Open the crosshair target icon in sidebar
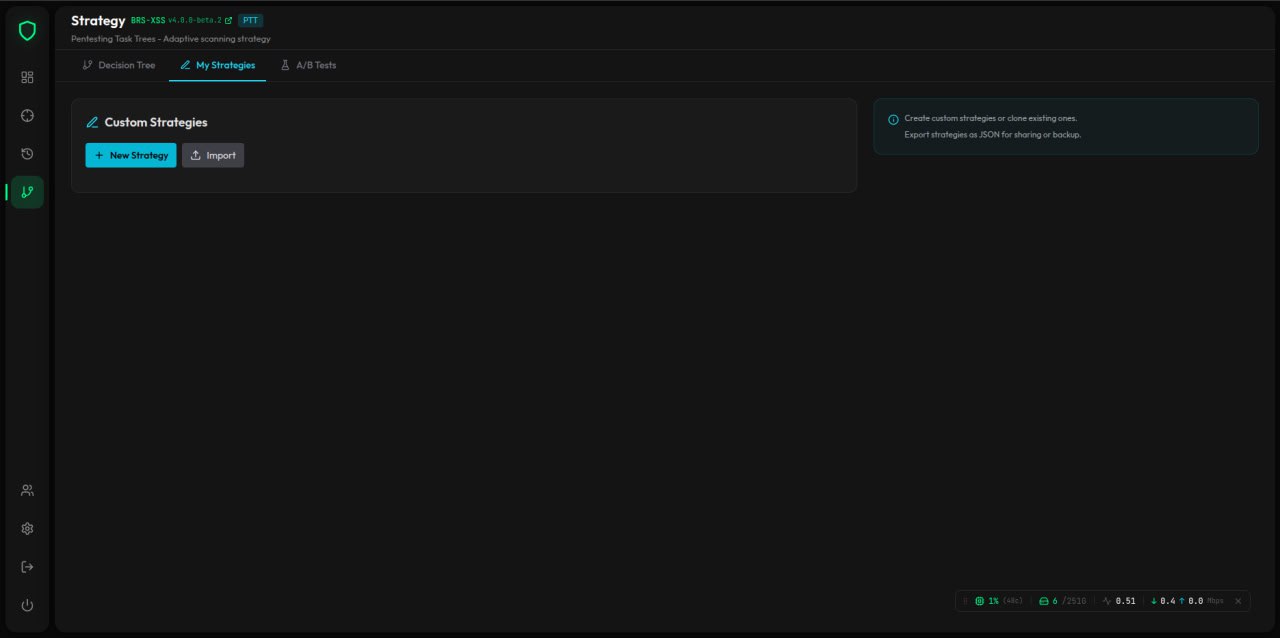 click(x=27, y=115)
